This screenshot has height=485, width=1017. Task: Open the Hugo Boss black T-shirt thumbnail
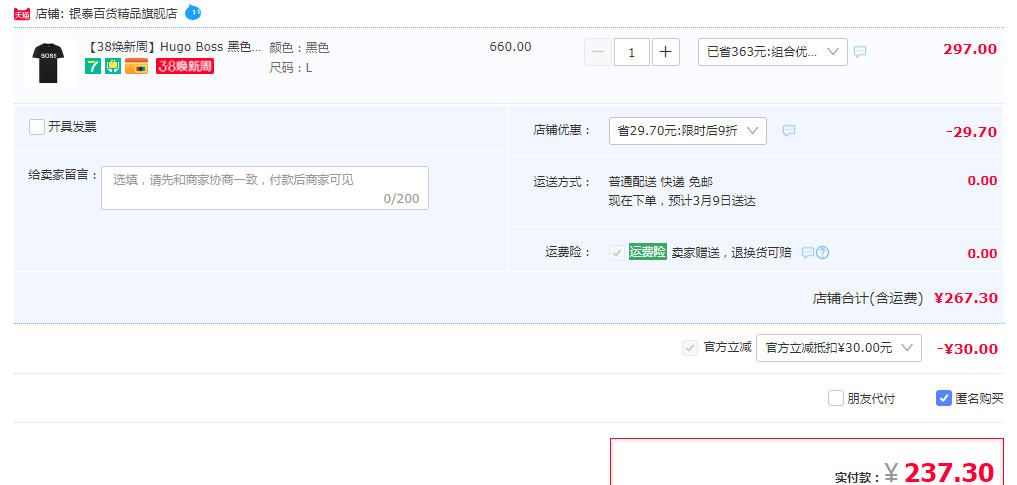coord(49,63)
